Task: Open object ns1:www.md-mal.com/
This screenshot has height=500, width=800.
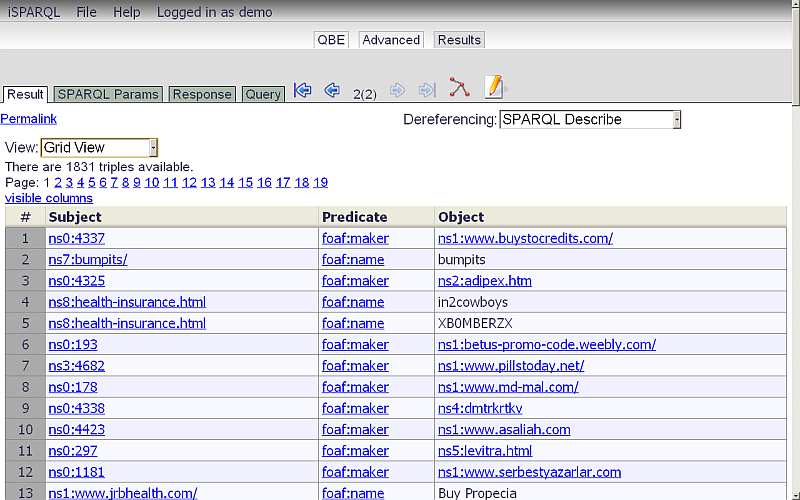Action: (x=508, y=387)
